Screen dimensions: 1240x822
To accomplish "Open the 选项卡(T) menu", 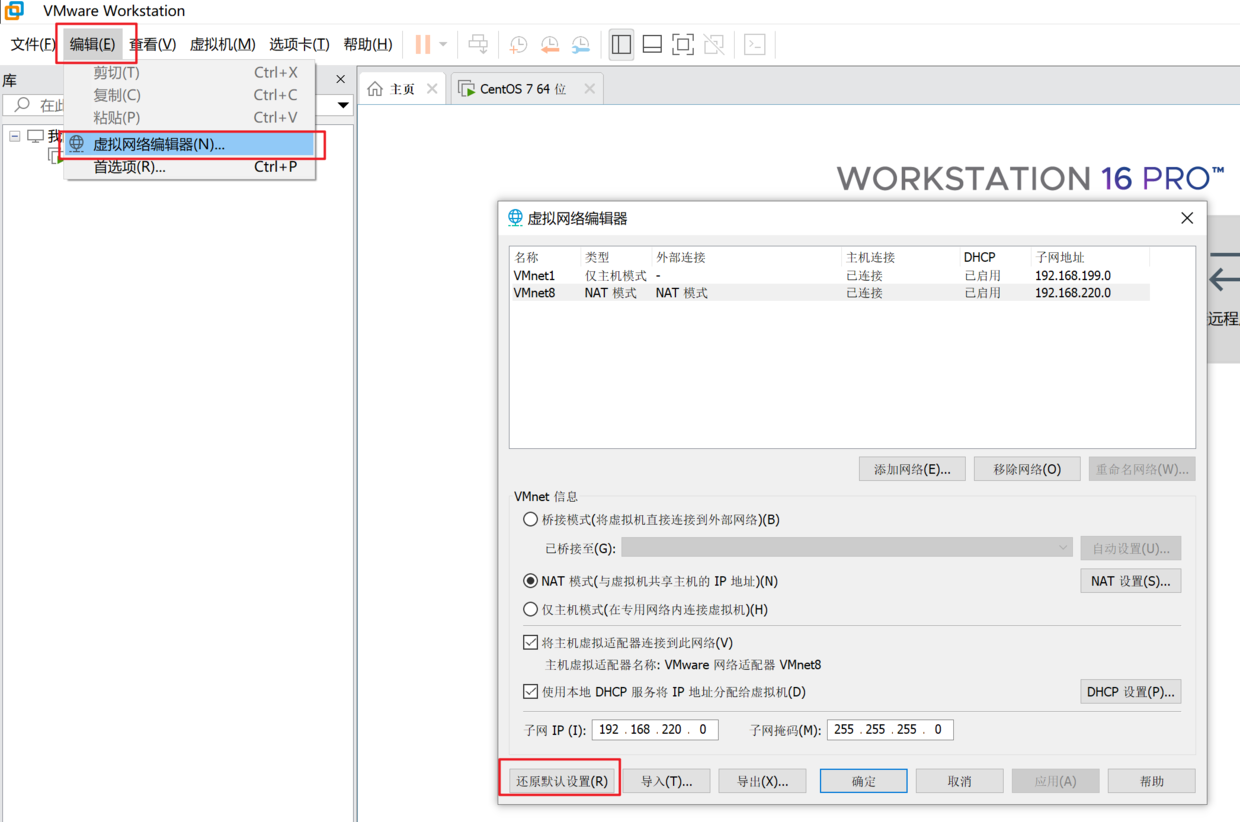I will (x=299, y=44).
